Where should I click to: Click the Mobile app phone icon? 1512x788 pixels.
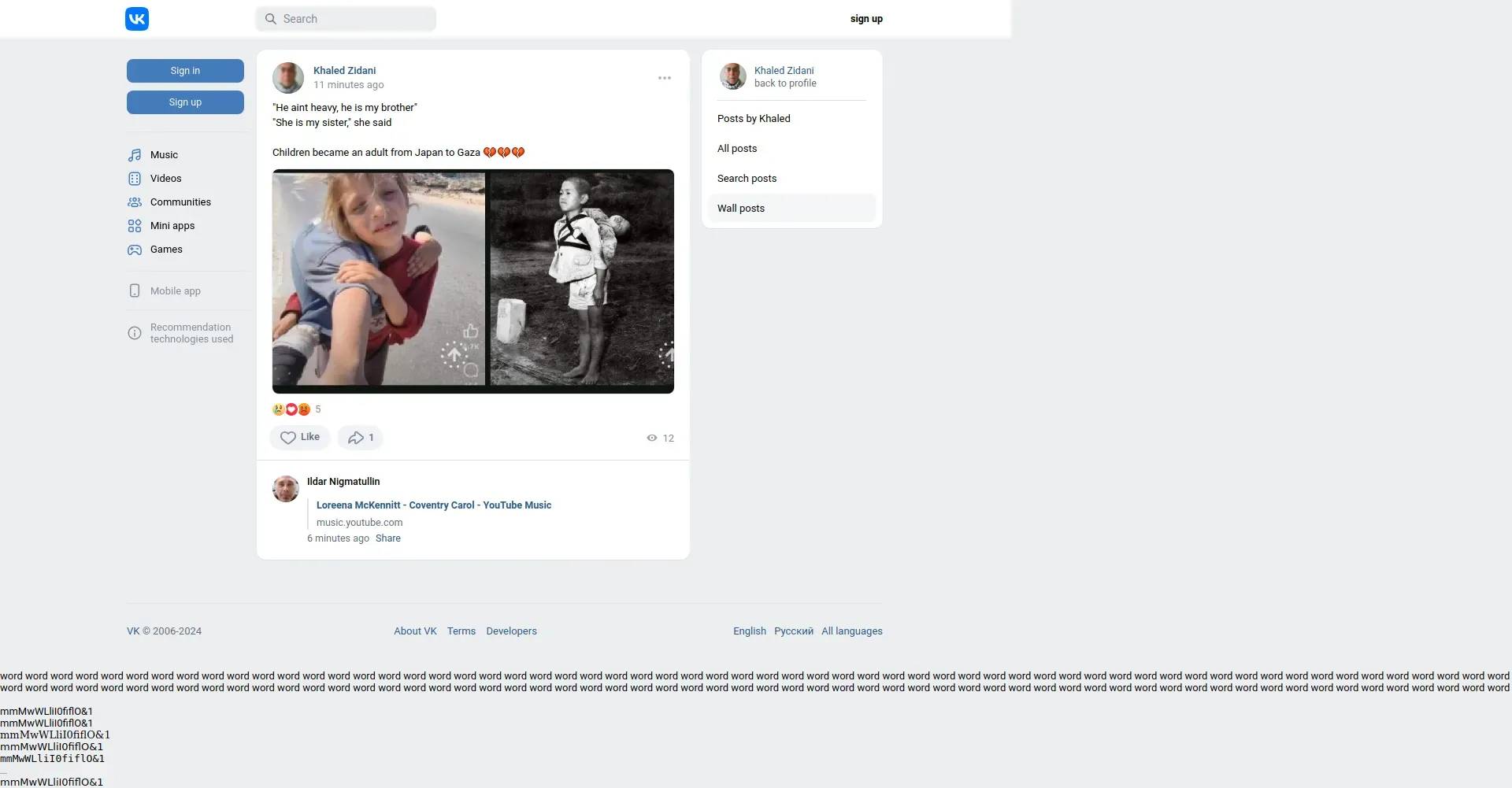pyautogui.click(x=135, y=291)
